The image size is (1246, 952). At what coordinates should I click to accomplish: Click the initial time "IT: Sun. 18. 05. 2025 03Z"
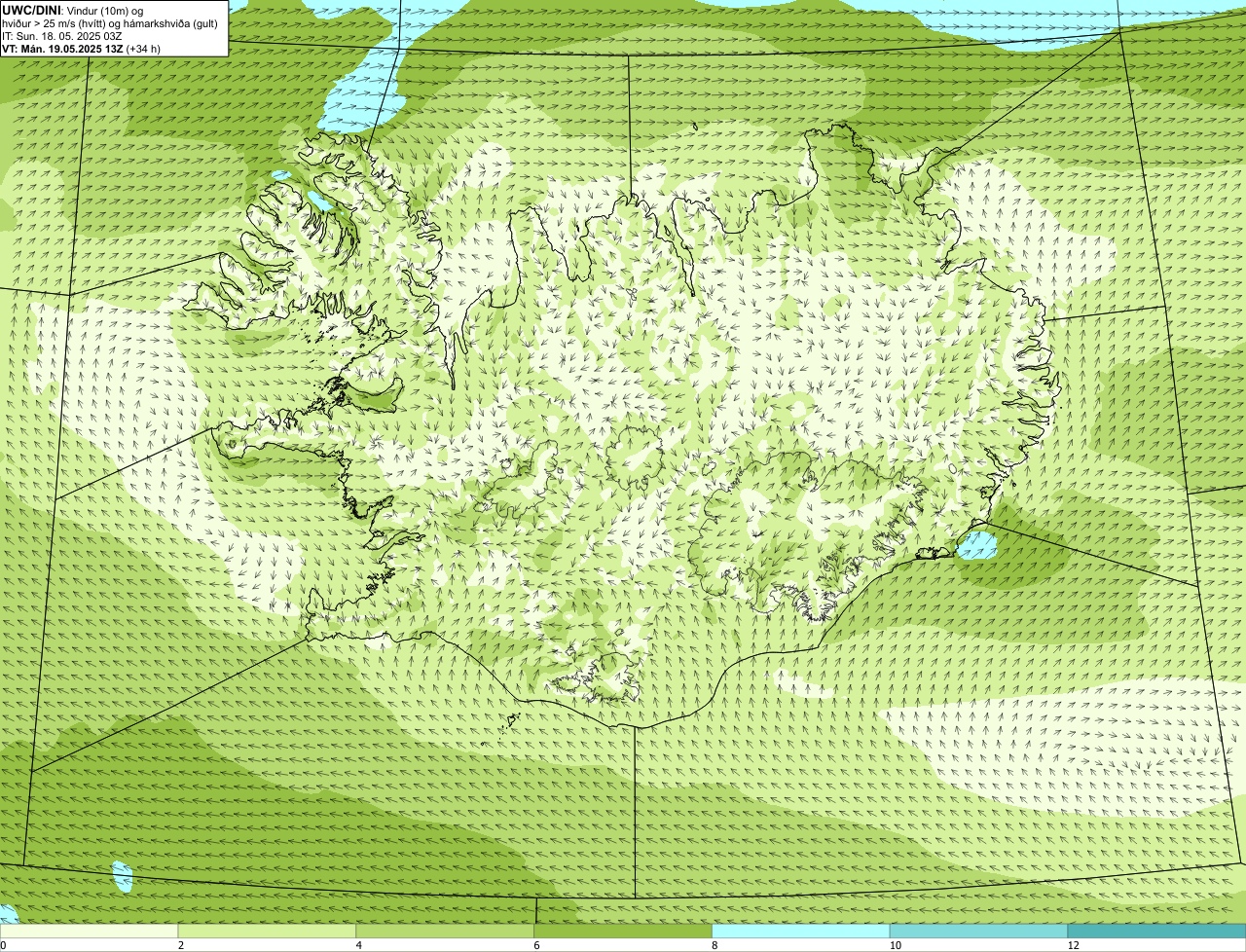tap(62, 35)
